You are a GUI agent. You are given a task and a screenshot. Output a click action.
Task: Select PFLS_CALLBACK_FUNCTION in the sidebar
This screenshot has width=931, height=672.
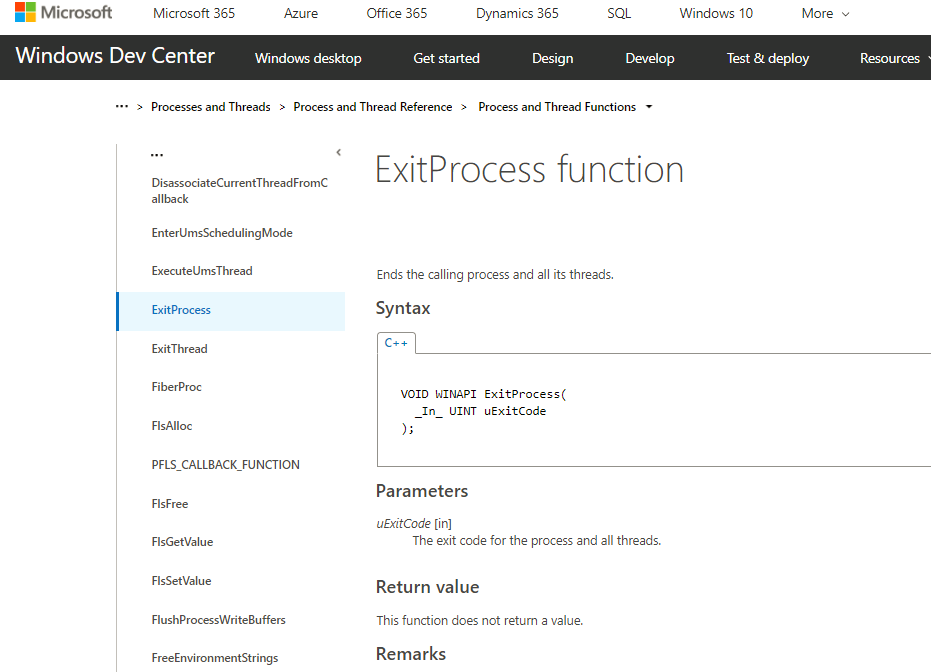pyautogui.click(x=225, y=465)
